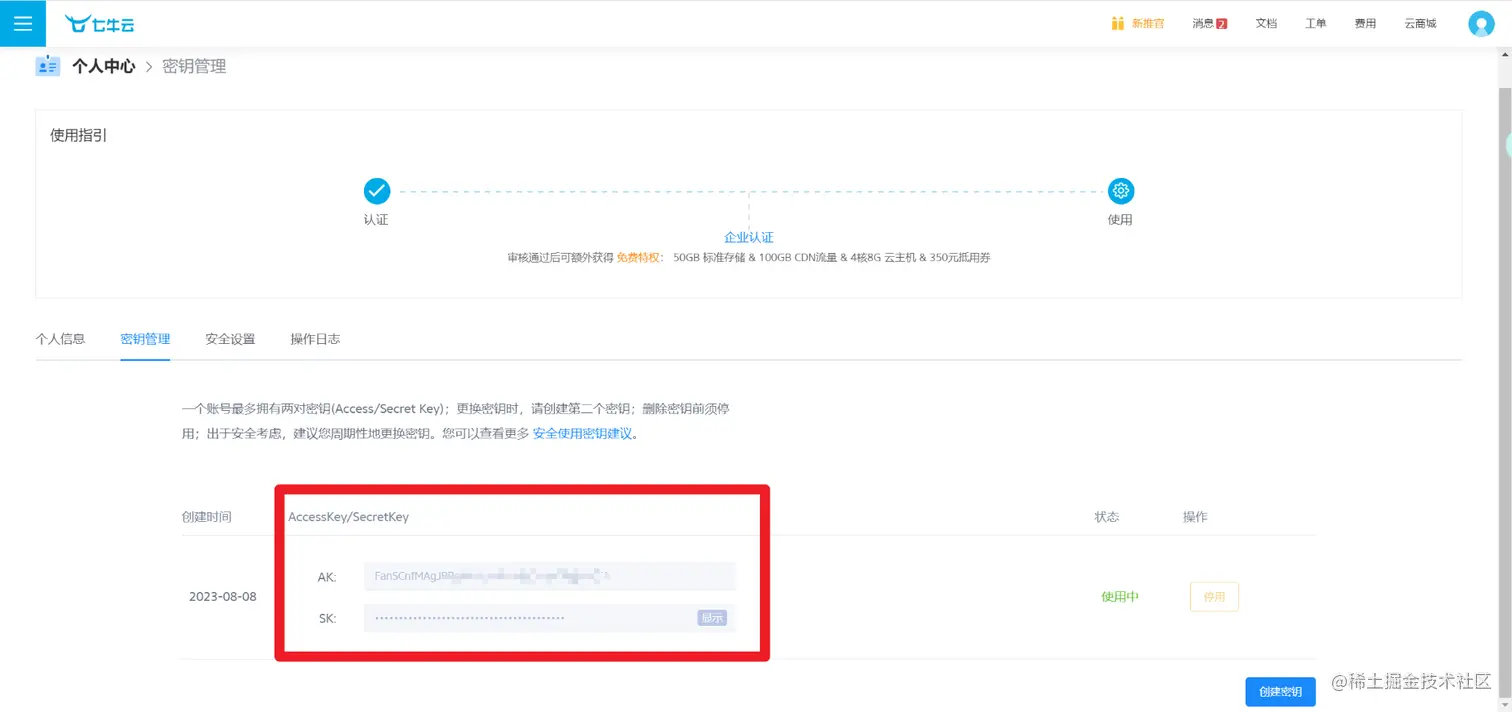
Task: Open 费用 billing menu
Action: point(1365,23)
